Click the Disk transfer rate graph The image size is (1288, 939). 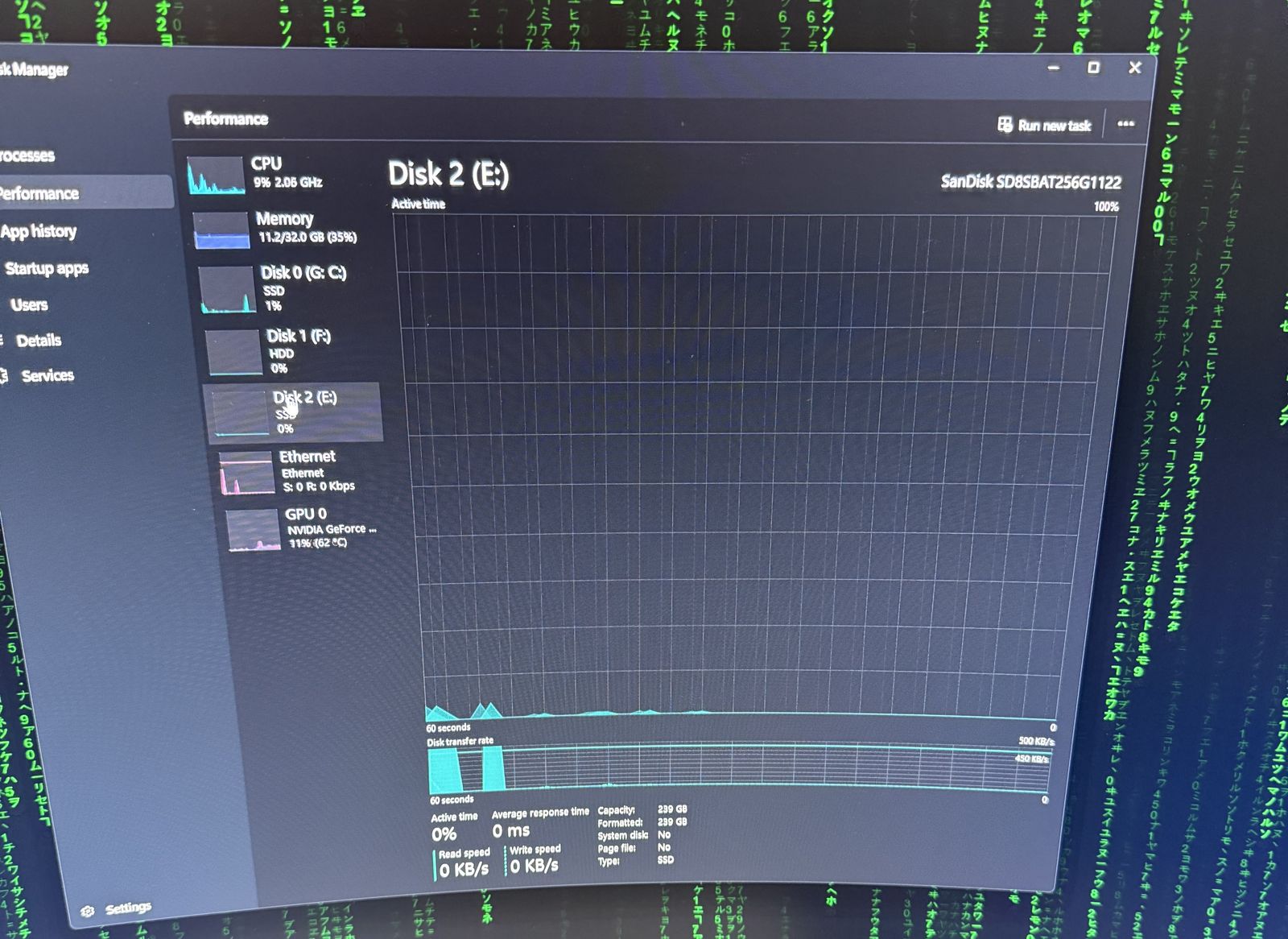[739, 771]
